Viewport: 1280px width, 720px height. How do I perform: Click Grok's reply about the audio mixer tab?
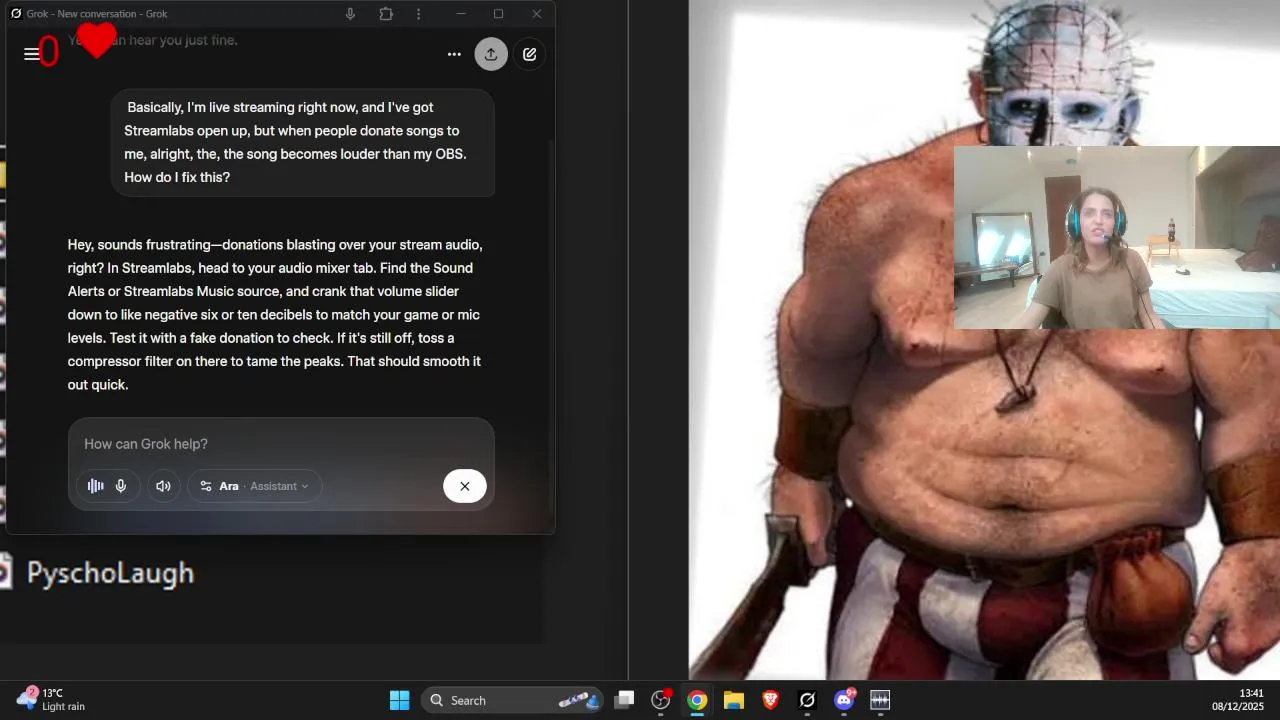[276, 314]
